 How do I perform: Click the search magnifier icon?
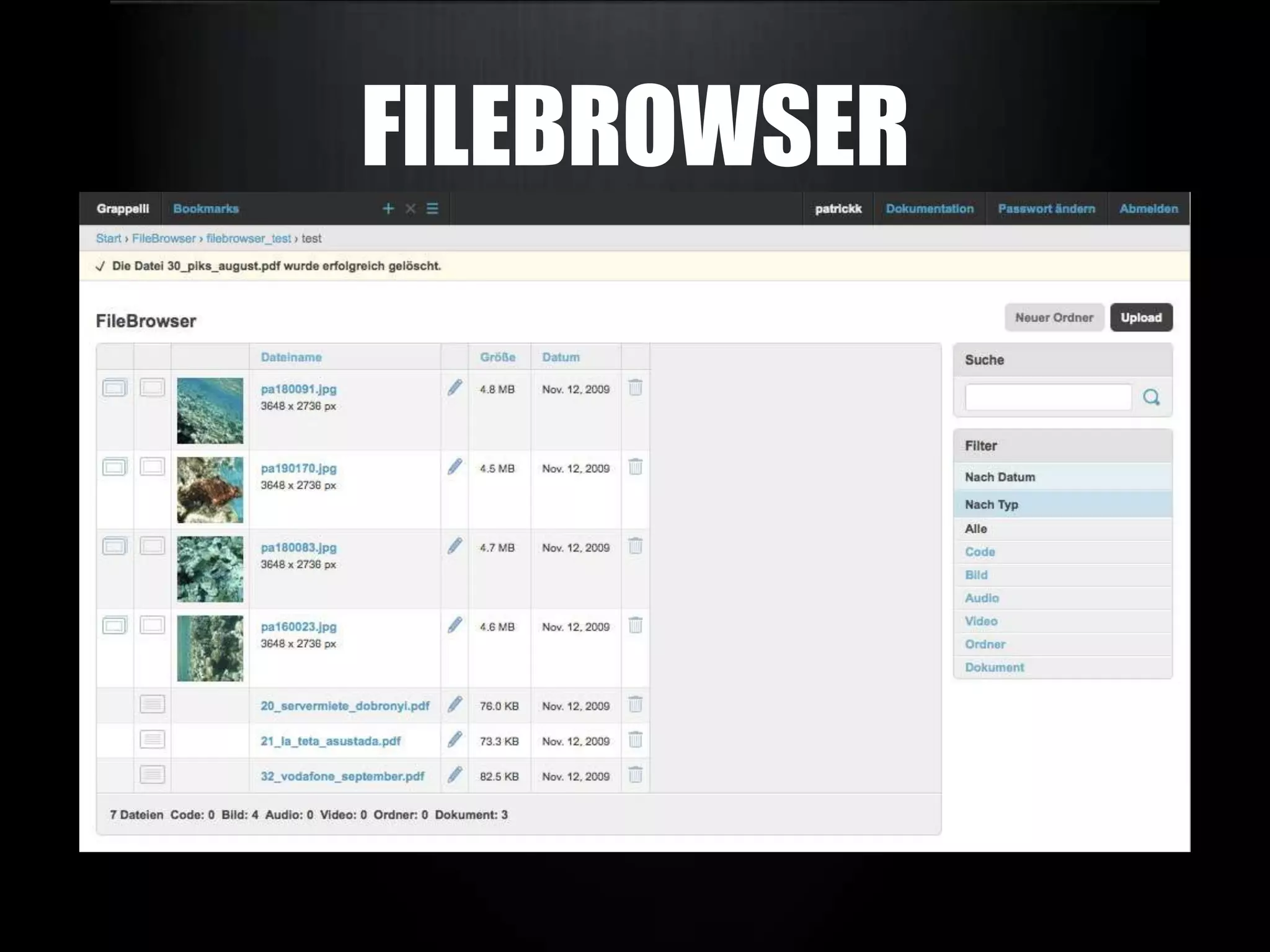(1151, 397)
